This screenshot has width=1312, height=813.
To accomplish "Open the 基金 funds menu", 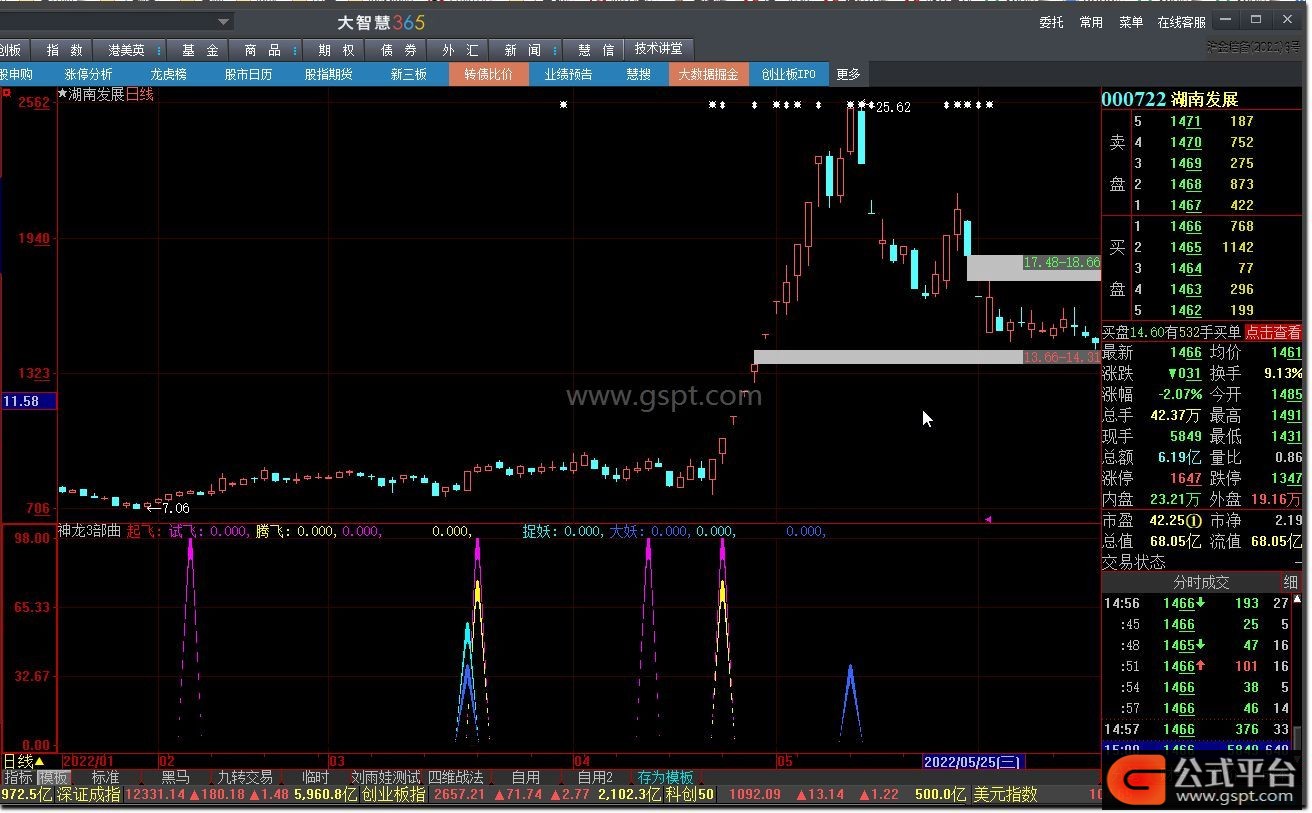I will 199,50.
